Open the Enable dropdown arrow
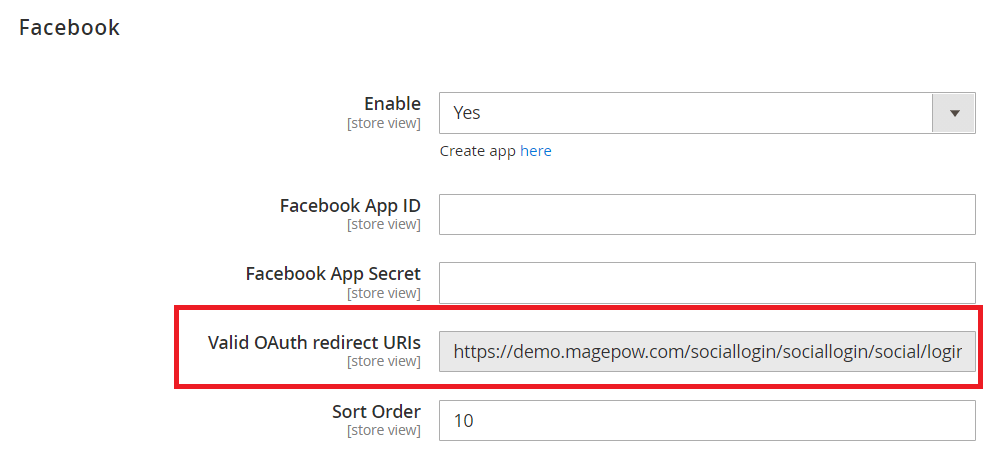Screen dimensions: 995x462 953,113
